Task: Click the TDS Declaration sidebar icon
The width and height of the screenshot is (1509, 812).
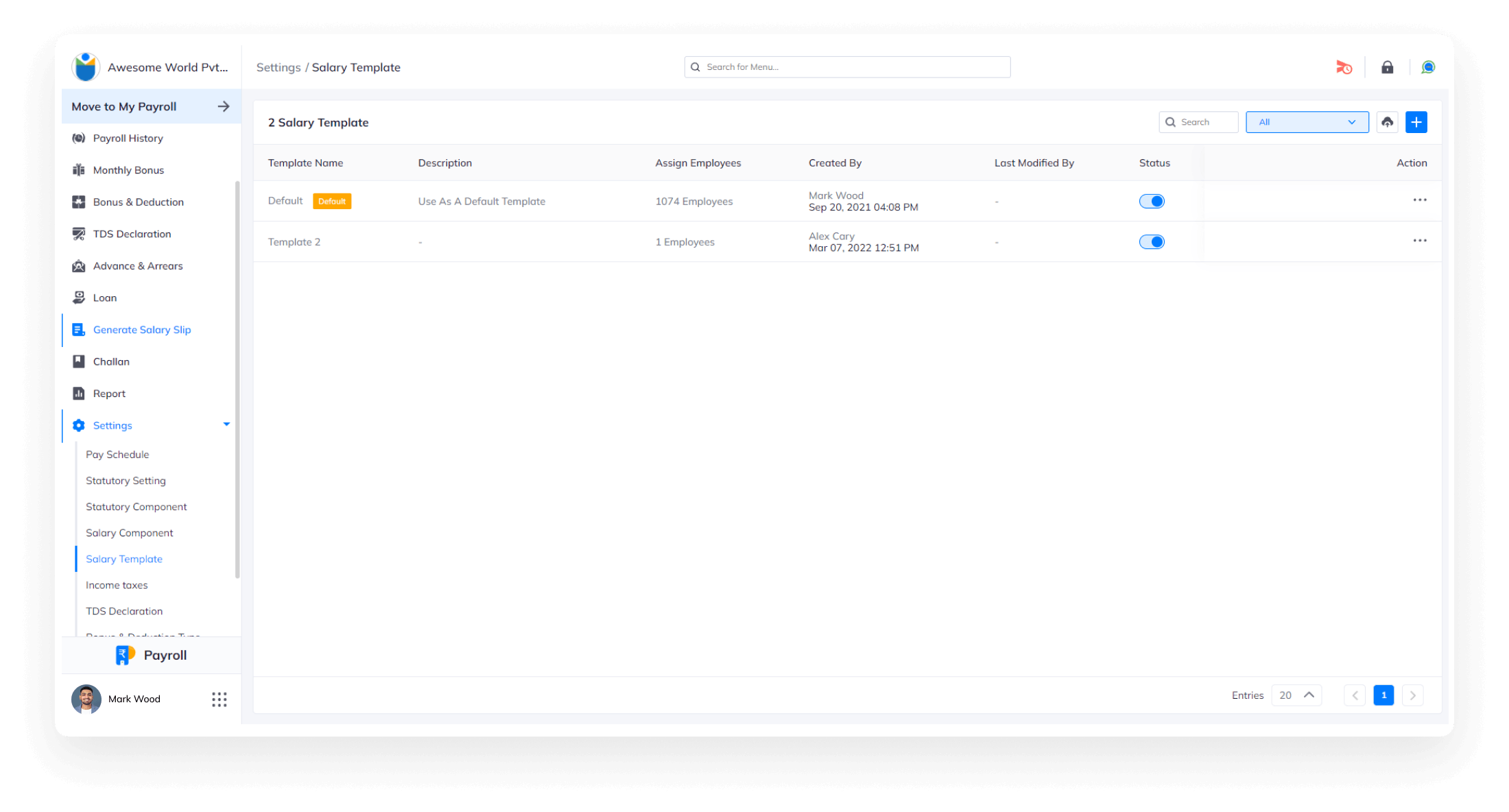Action: 79,234
